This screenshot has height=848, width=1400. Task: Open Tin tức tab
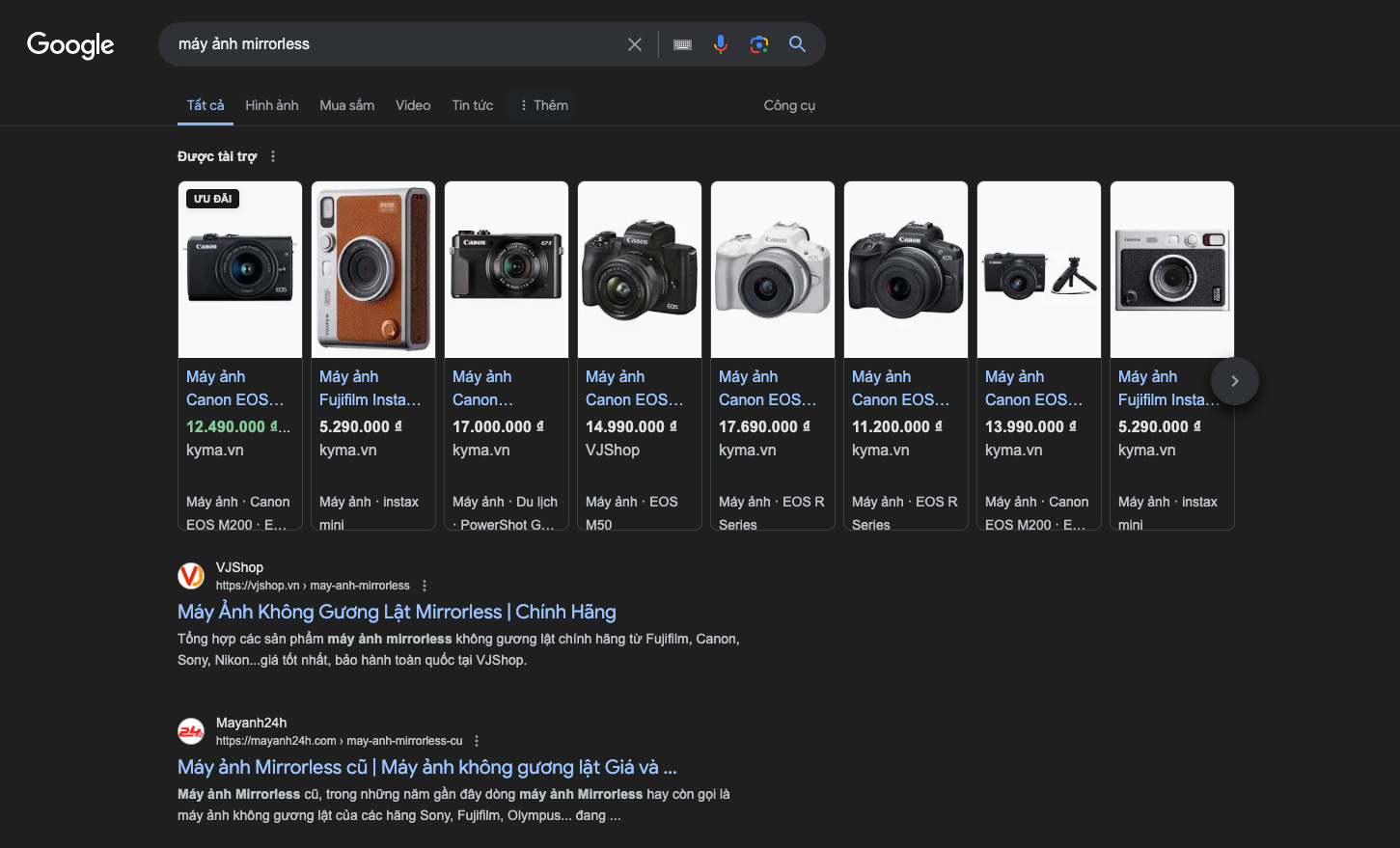[x=473, y=105]
